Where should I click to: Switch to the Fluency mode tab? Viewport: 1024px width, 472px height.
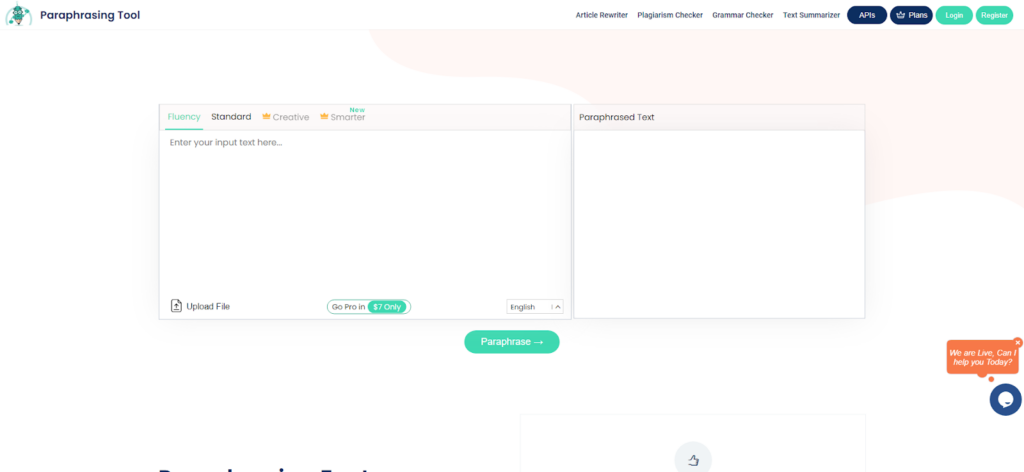coord(184,117)
